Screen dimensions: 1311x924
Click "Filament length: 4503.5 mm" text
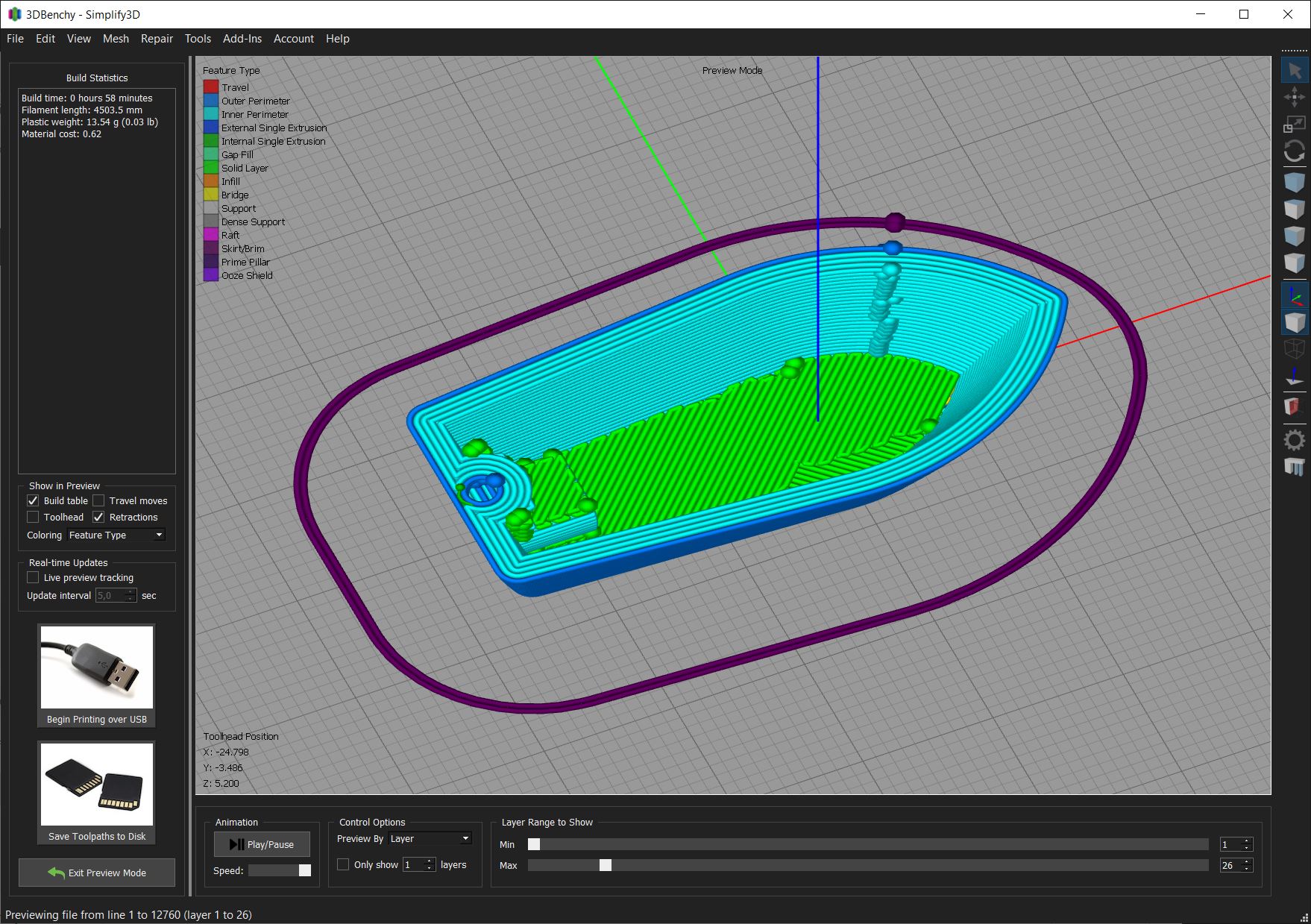(x=81, y=110)
